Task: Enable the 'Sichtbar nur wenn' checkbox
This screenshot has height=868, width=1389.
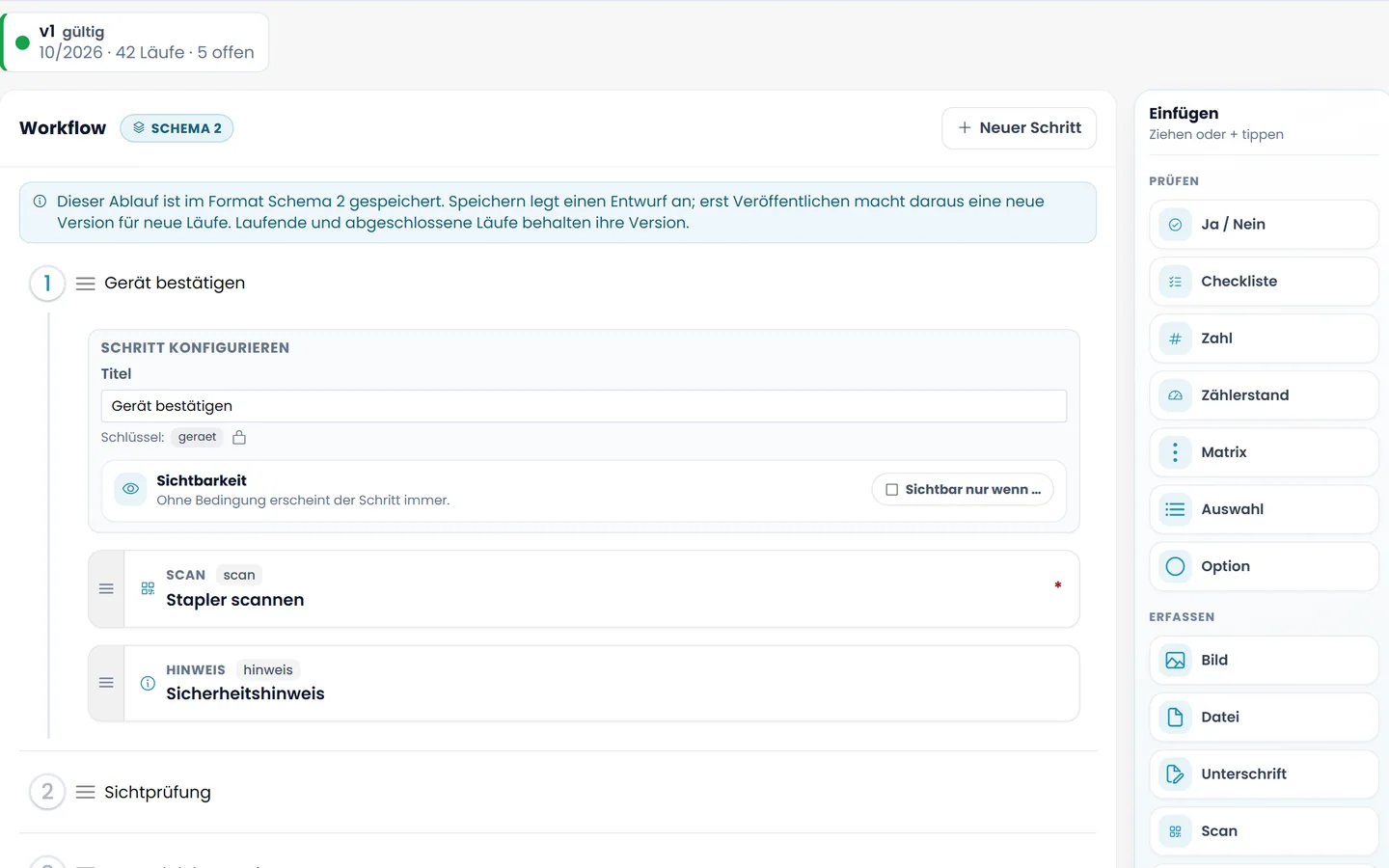Action: 891,490
